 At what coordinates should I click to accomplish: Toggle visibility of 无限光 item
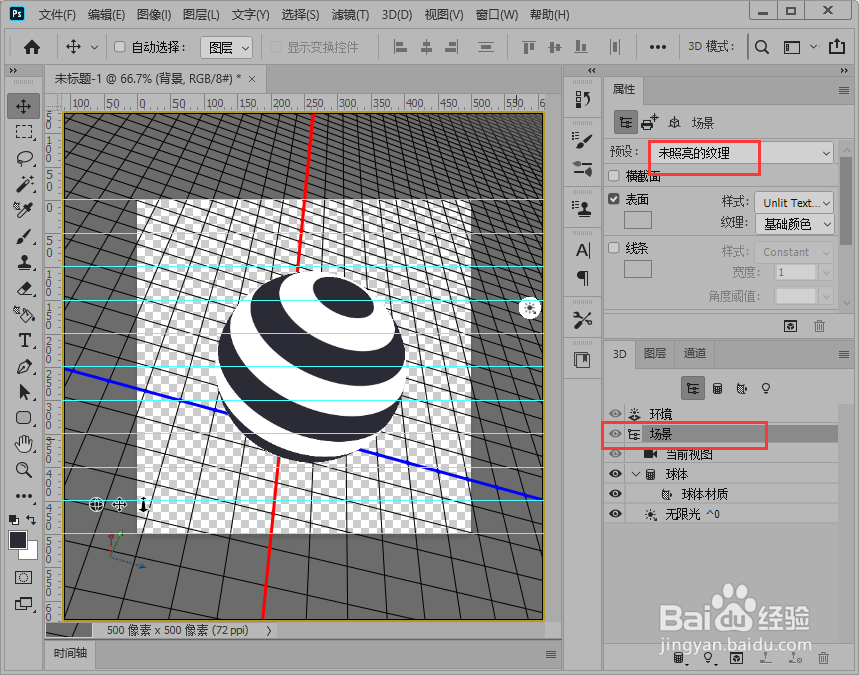(615, 514)
